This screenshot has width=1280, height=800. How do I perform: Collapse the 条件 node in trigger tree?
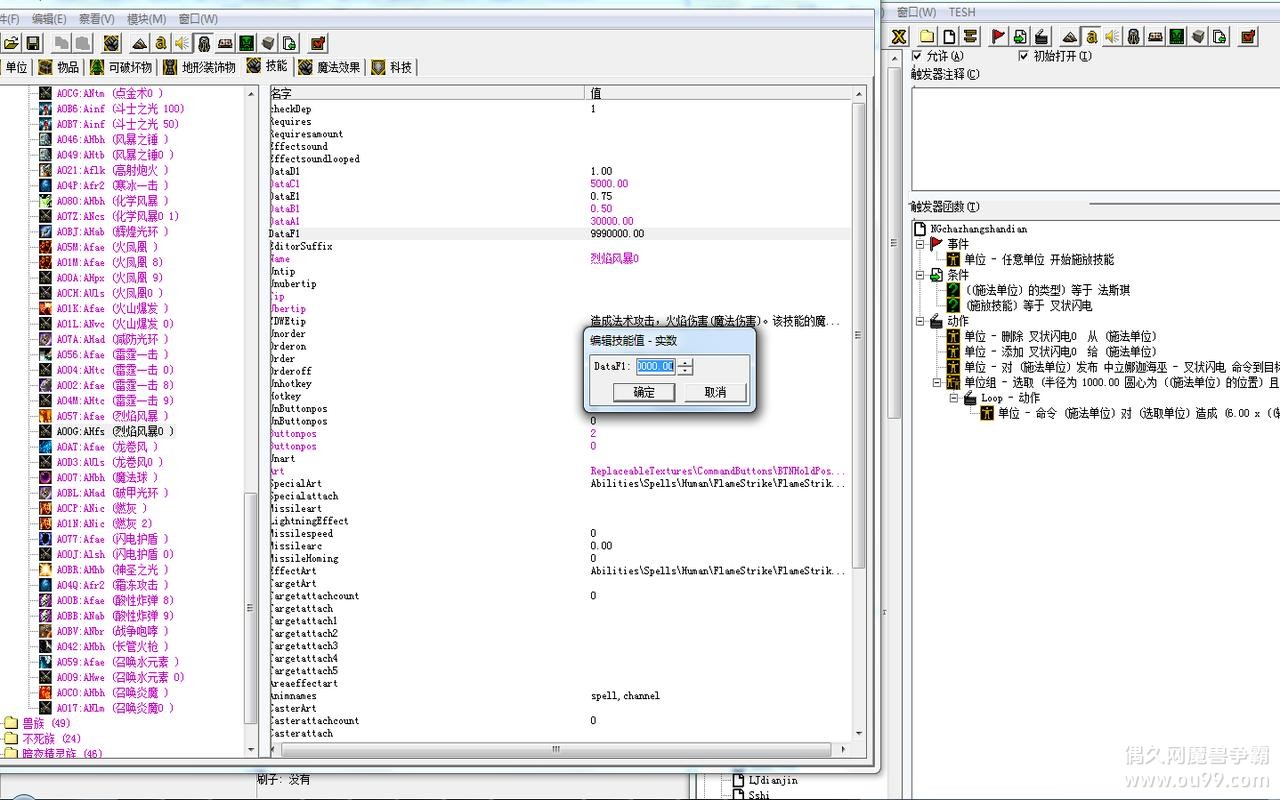[x=921, y=274]
